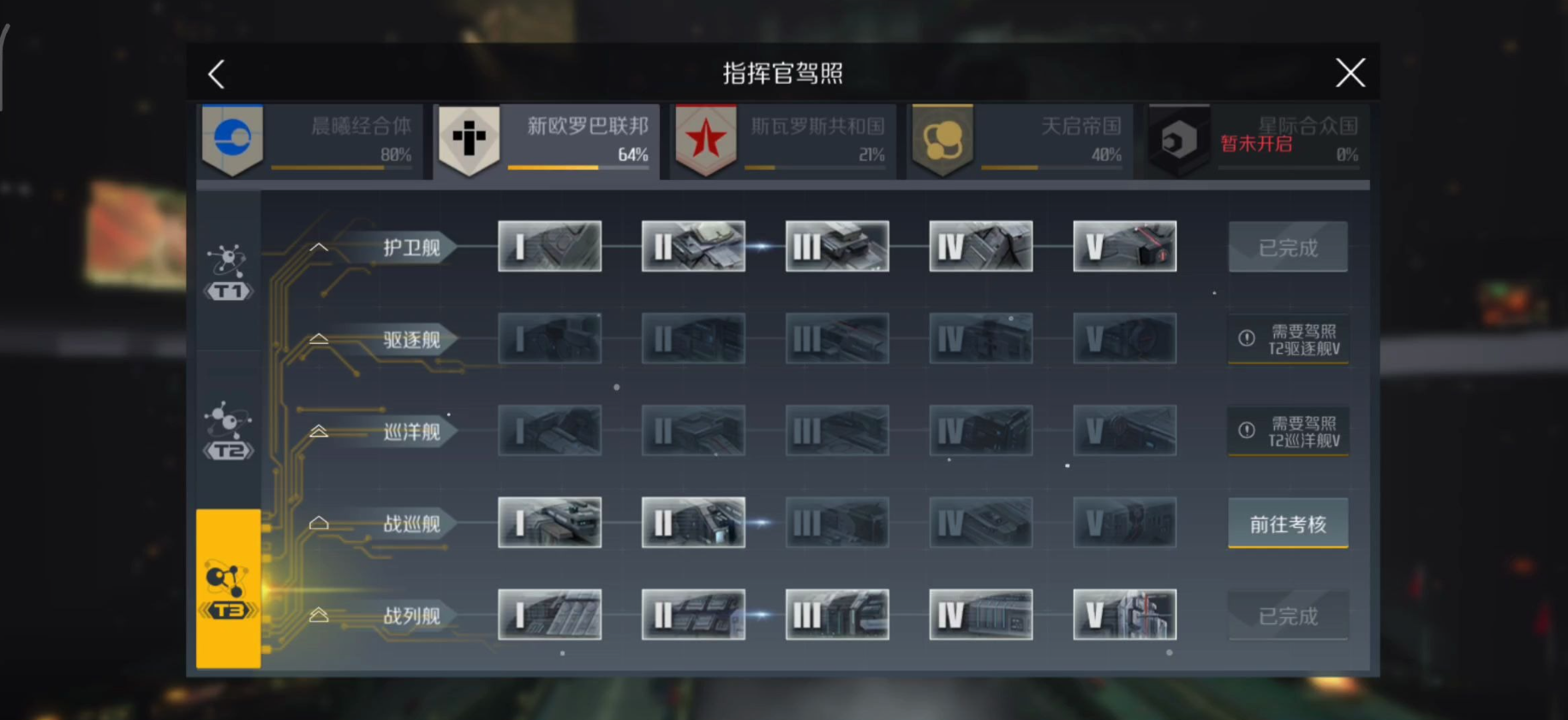1568x720 pixels.
Task: Select the T2 tech tier icon
Action: tap(229, 431)
